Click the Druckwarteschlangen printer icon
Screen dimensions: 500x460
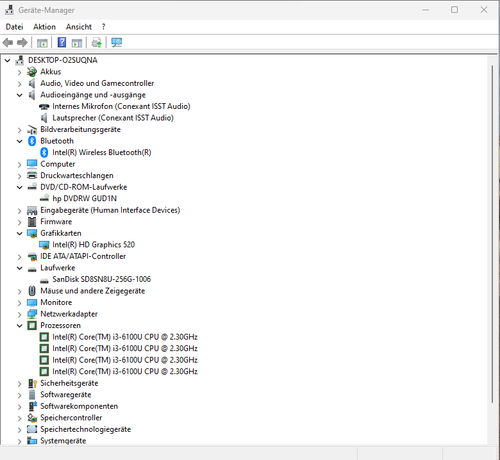pyautogui.click(x=32, y=175)
